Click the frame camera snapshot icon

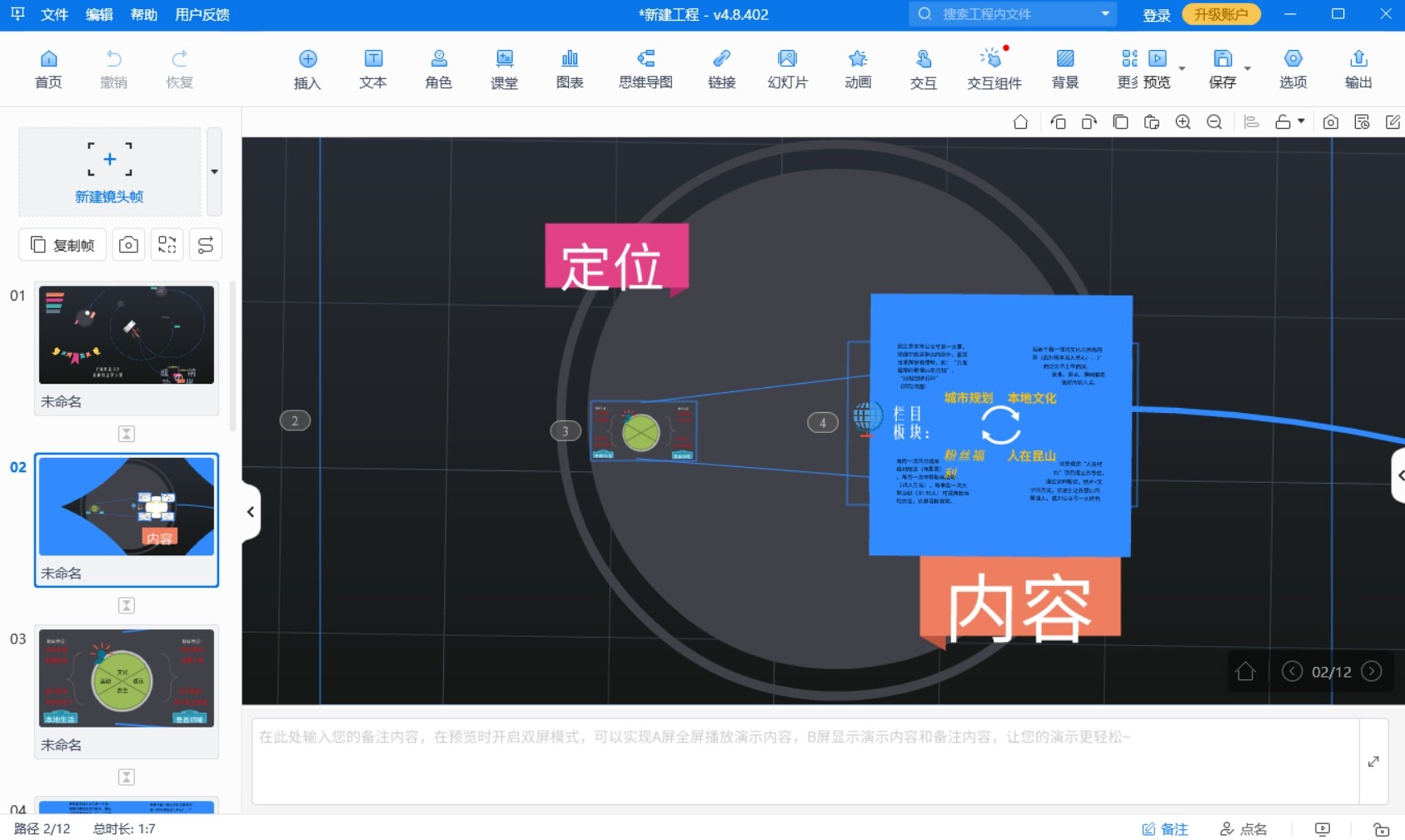click(128, 245)
